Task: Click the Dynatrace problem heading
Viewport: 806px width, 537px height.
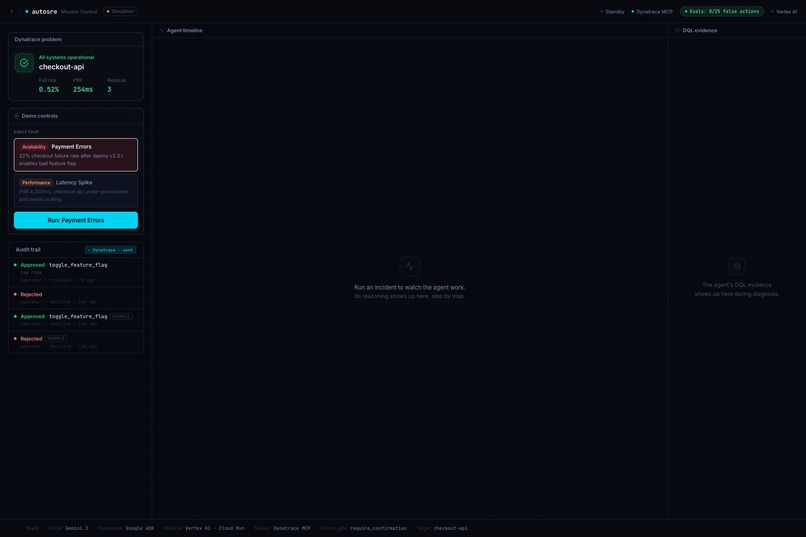Action: [x=38, y=40]
